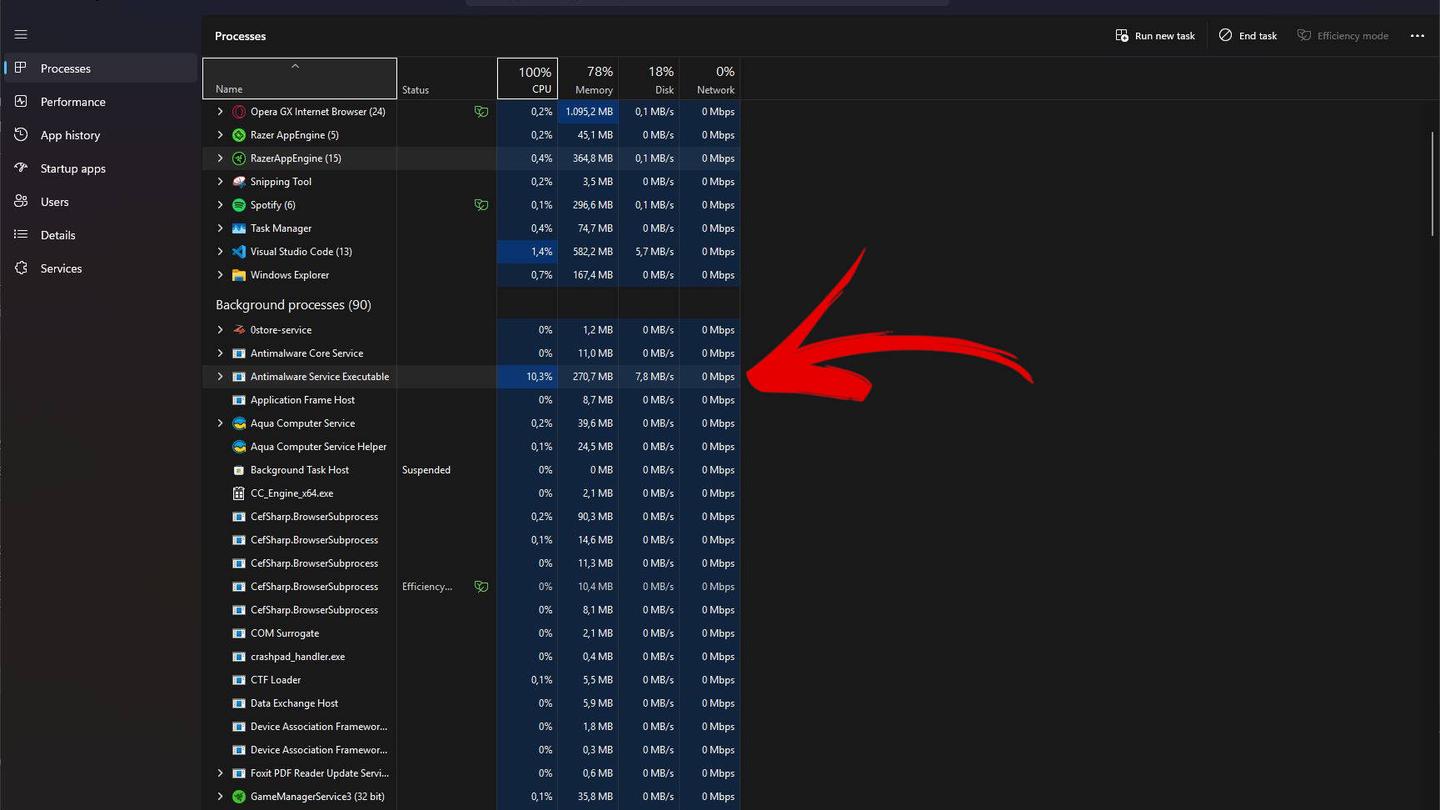
Task: Click the Windows Explorer folder icon
Action: (239, 275)
